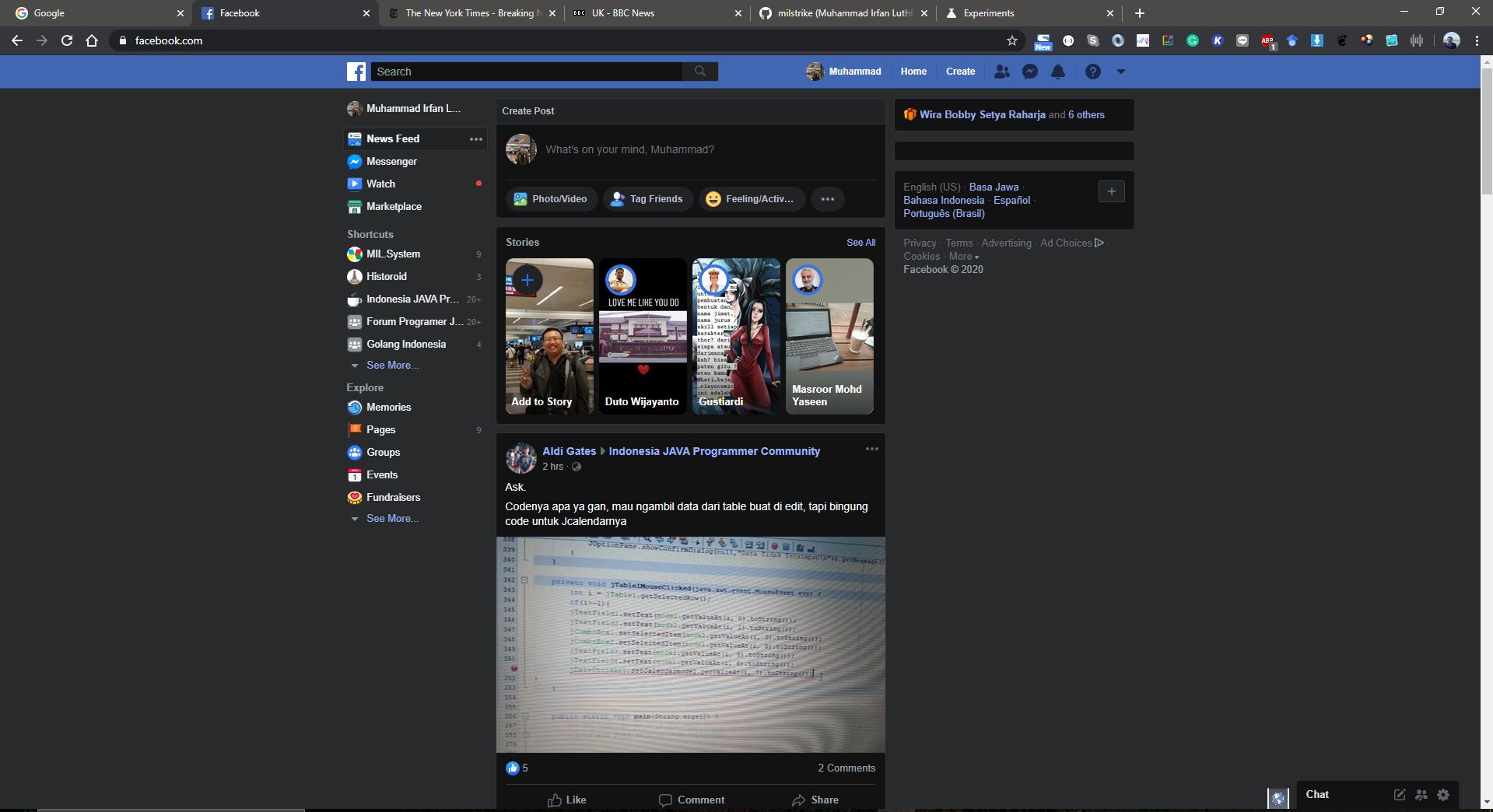Open Indonesia JAVA Programmer Community link
Screen dimensions: 1493x812
point(714,451)
